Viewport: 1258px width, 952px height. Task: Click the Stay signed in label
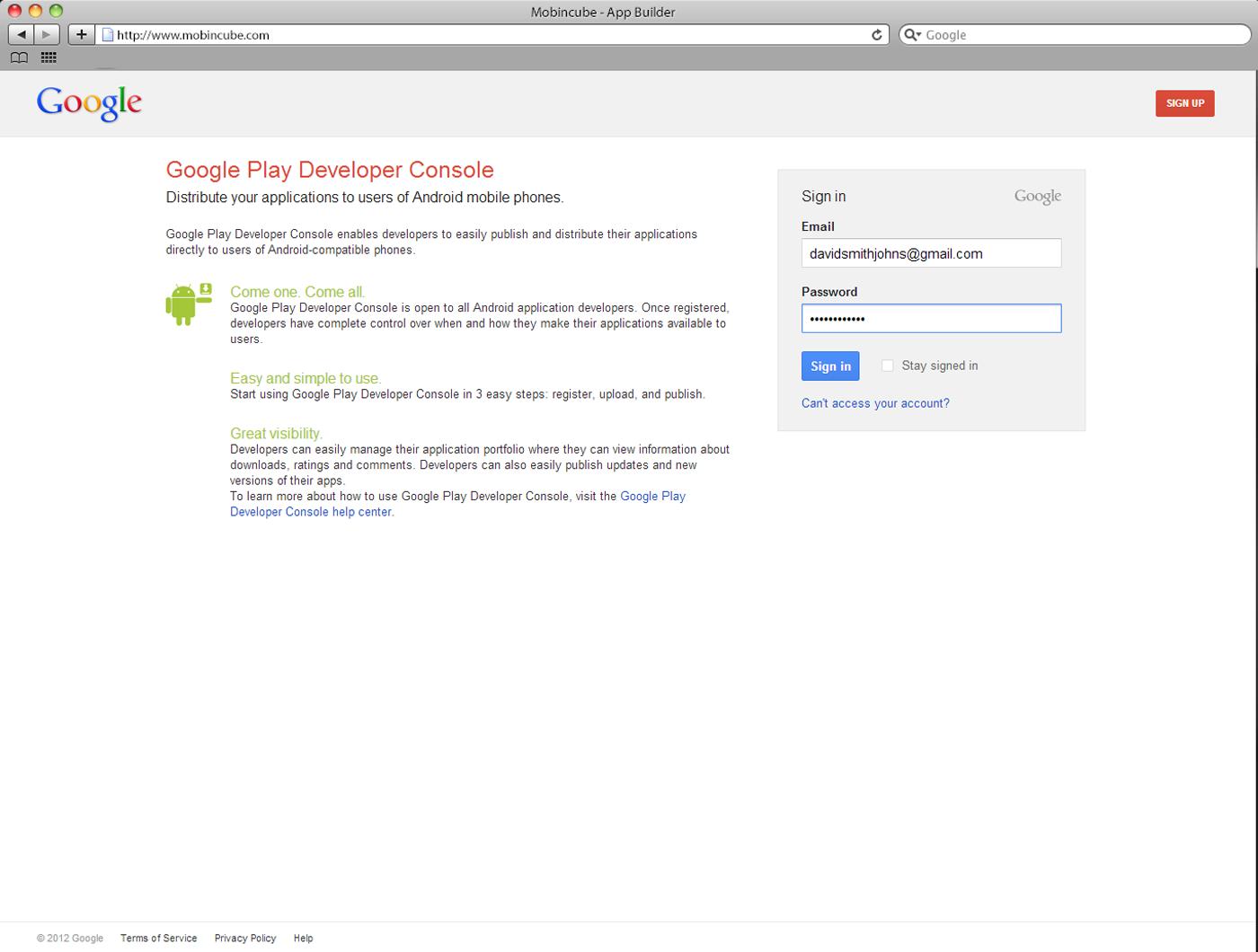940,366
